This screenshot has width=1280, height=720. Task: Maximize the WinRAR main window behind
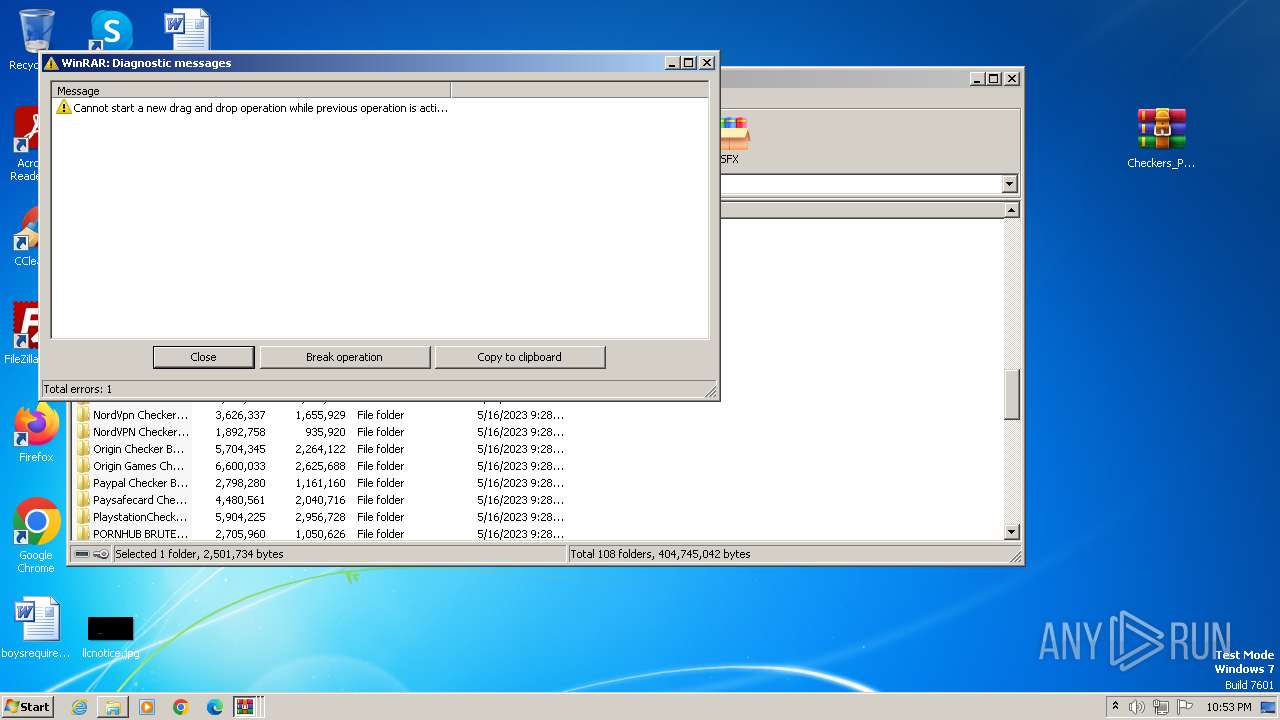[x=994, y=78]
